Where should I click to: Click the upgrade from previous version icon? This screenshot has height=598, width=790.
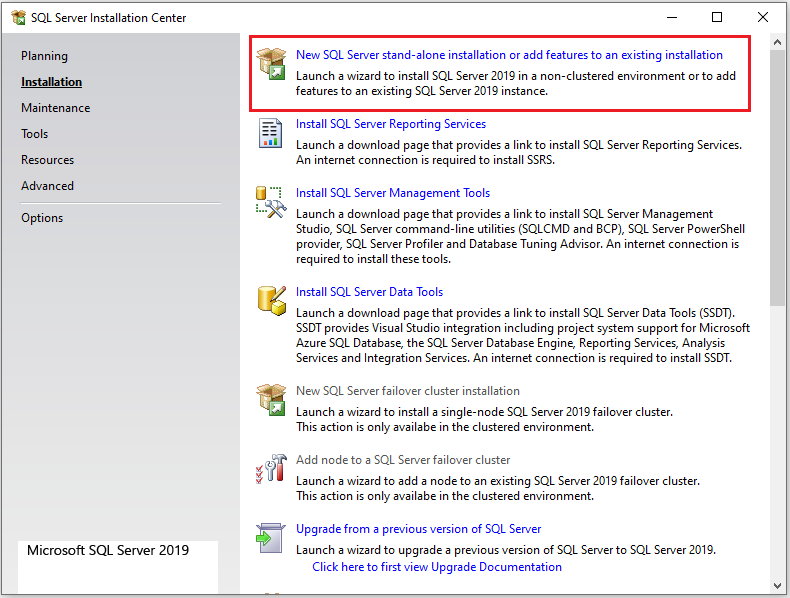(x=271, y=537)
